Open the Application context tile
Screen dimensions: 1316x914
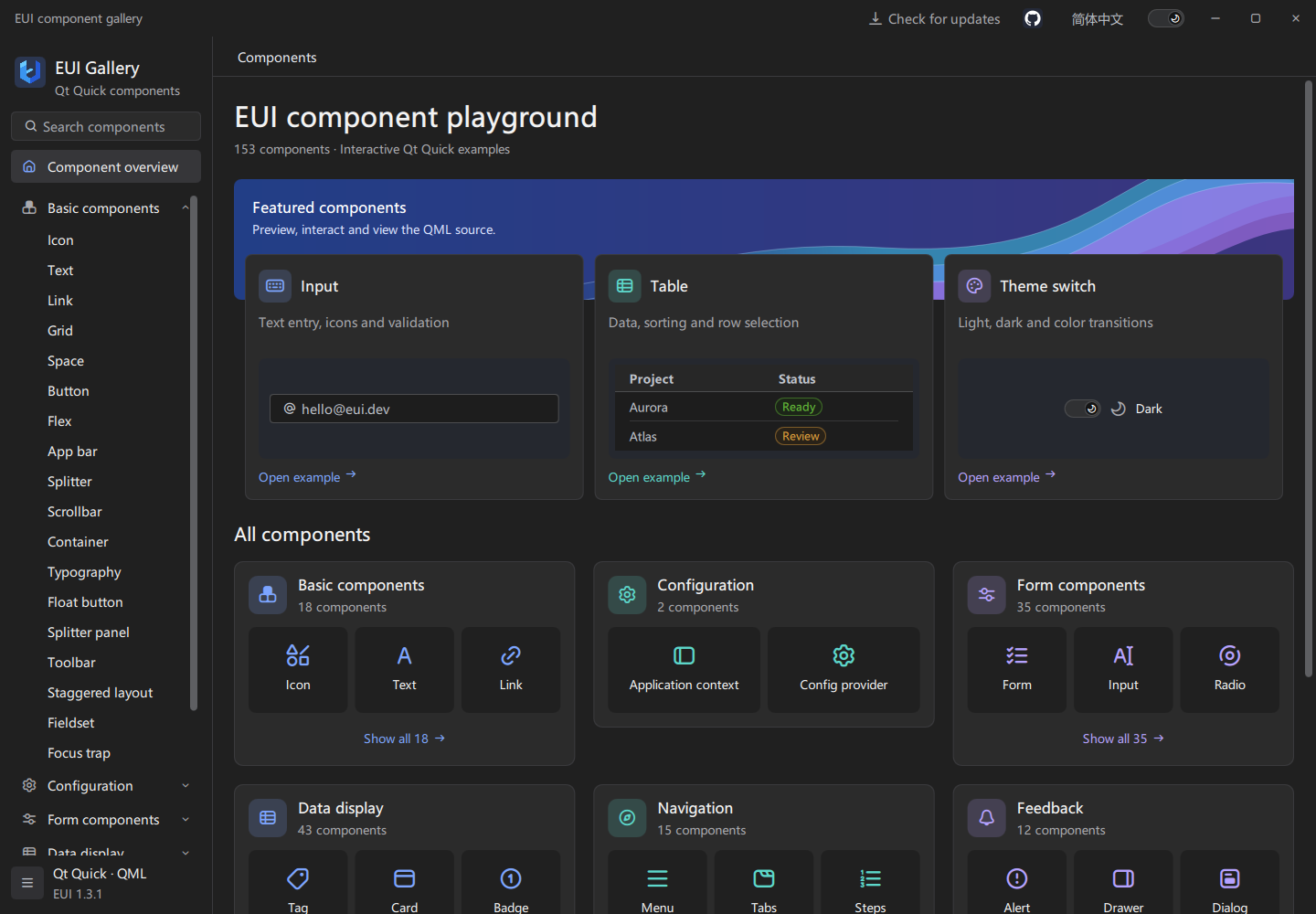(684, 670)
